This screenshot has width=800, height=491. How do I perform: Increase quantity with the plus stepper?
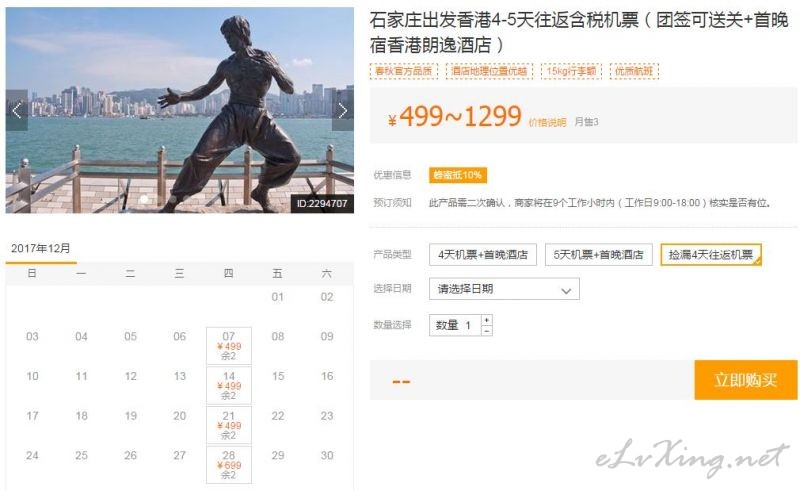click(487, 320)
